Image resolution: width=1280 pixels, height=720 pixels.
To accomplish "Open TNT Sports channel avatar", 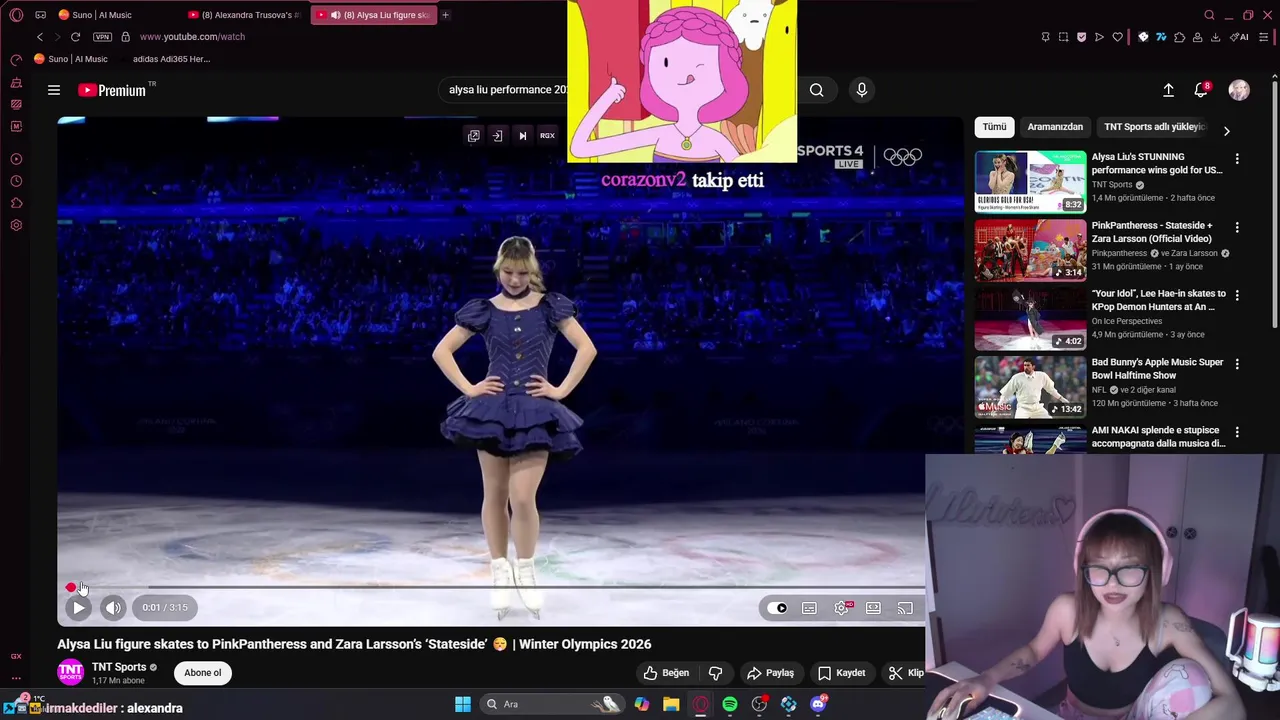I will pos(70,673).
